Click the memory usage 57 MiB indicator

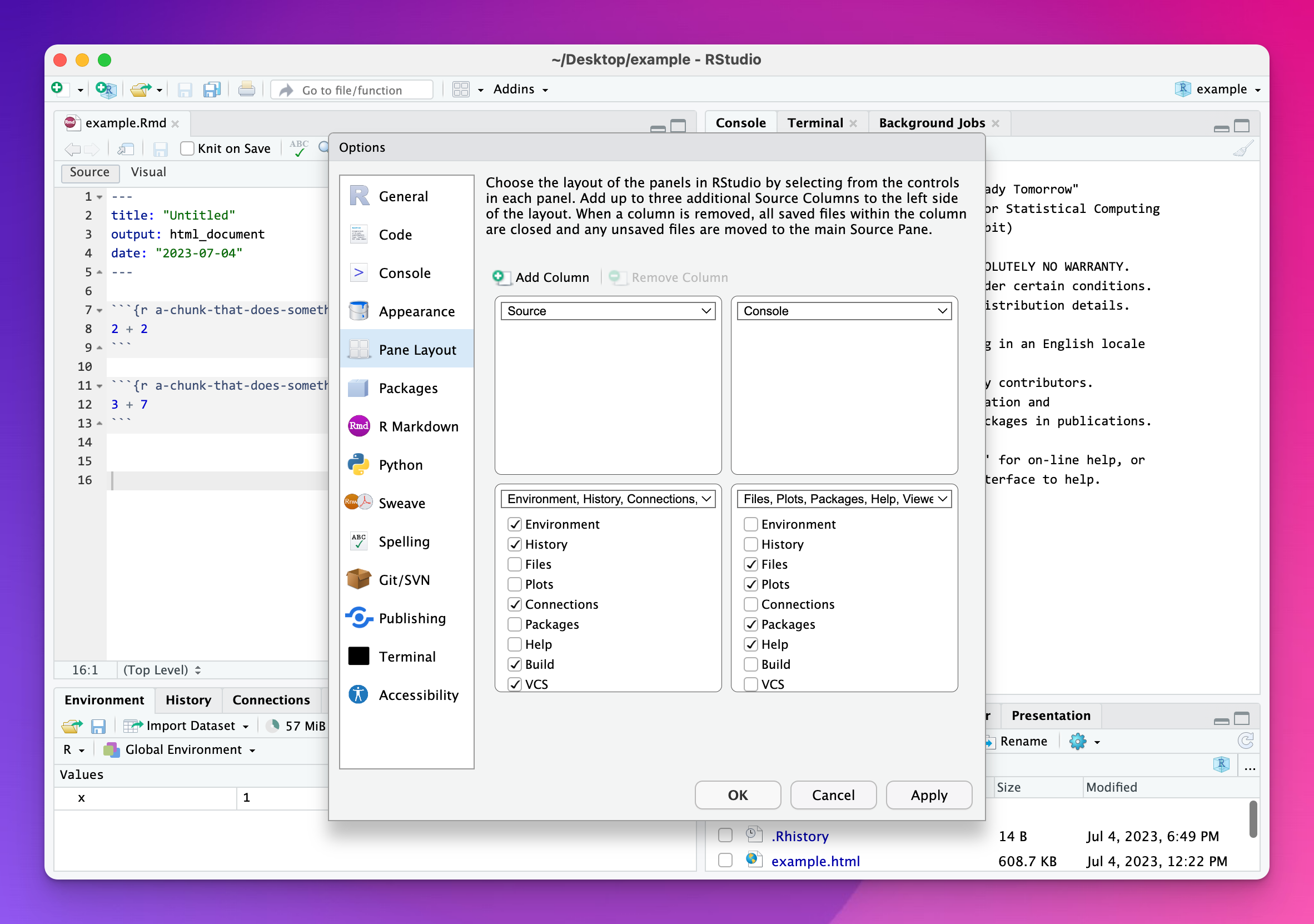pyautogui.click(x=297, y=726)
